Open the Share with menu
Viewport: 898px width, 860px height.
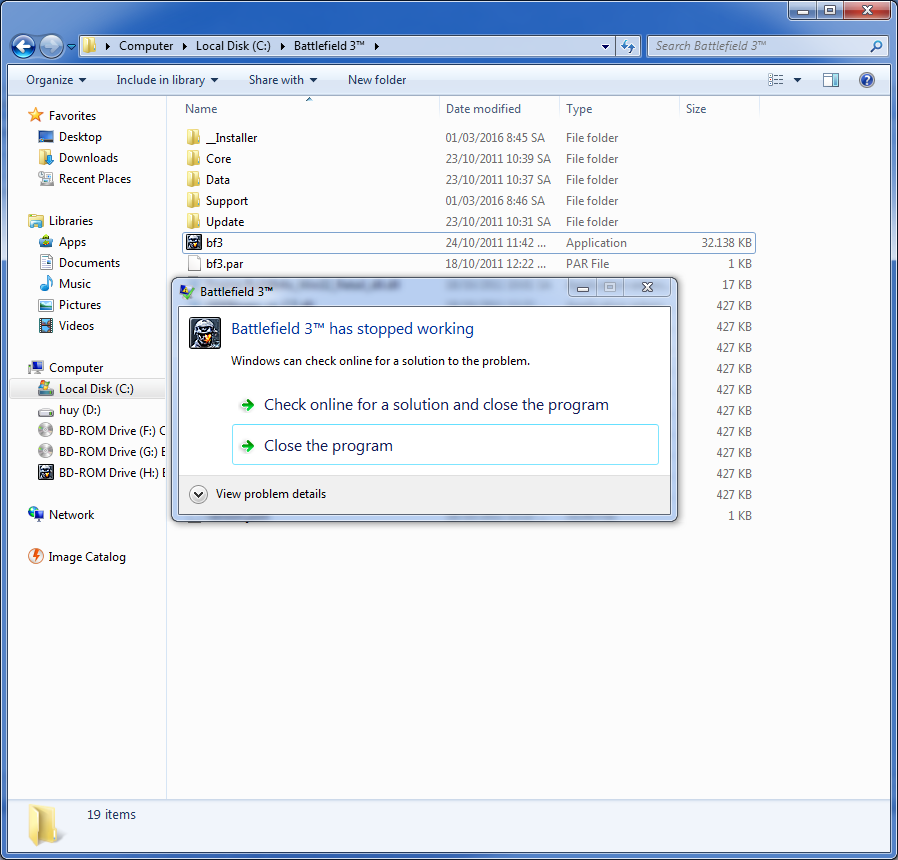tap(283, 80)
